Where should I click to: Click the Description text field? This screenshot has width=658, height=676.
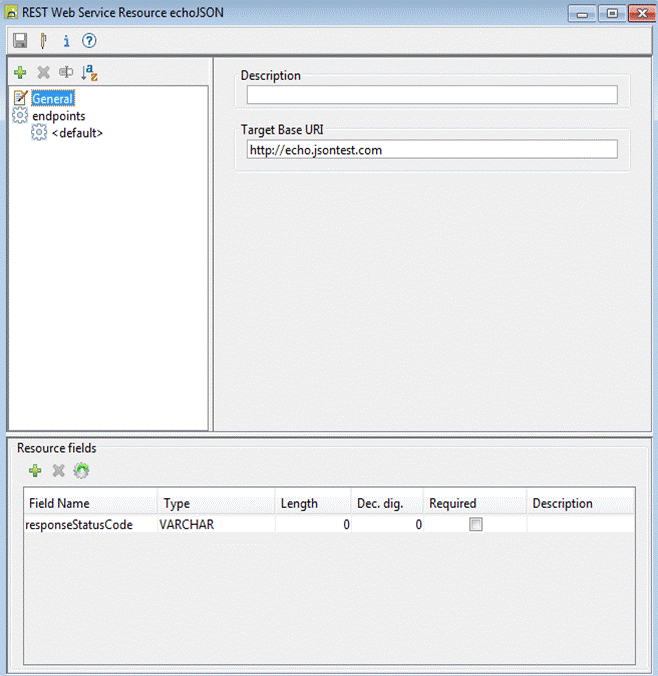click(432, 95)
